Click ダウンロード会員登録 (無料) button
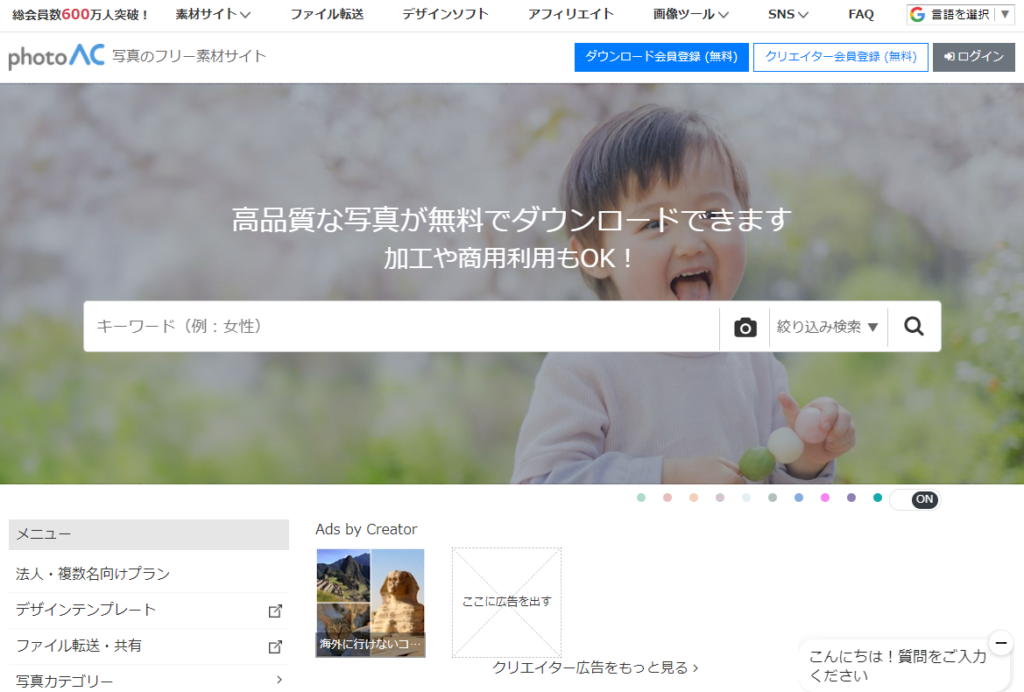Image resolution: width=1024 pixels, height=692 pixels. point(661,57)
